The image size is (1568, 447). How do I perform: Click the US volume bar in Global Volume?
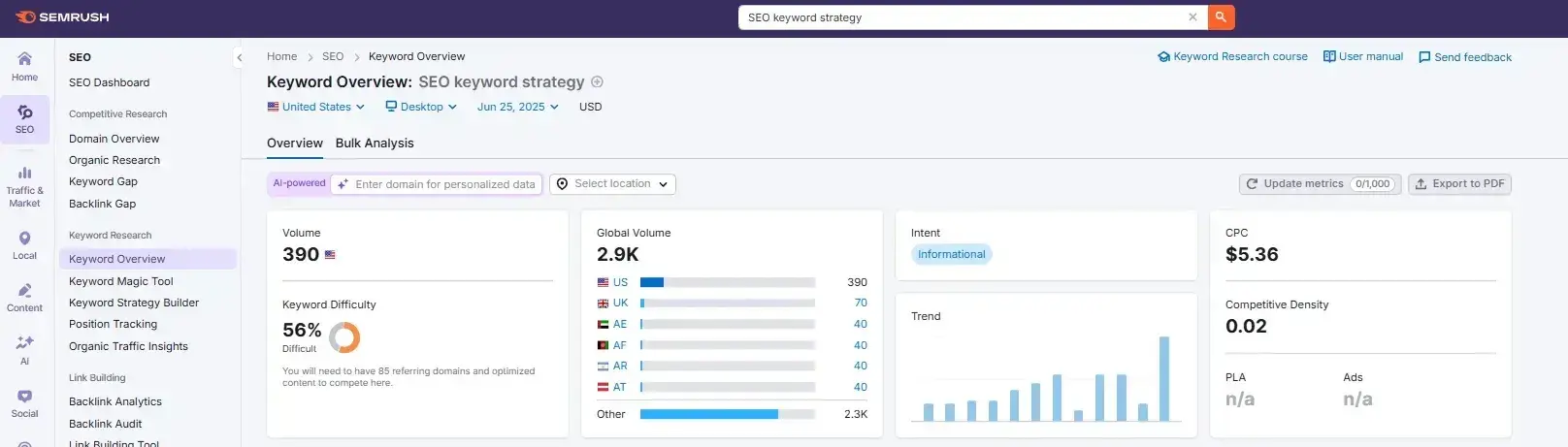(x=728, y=282)
